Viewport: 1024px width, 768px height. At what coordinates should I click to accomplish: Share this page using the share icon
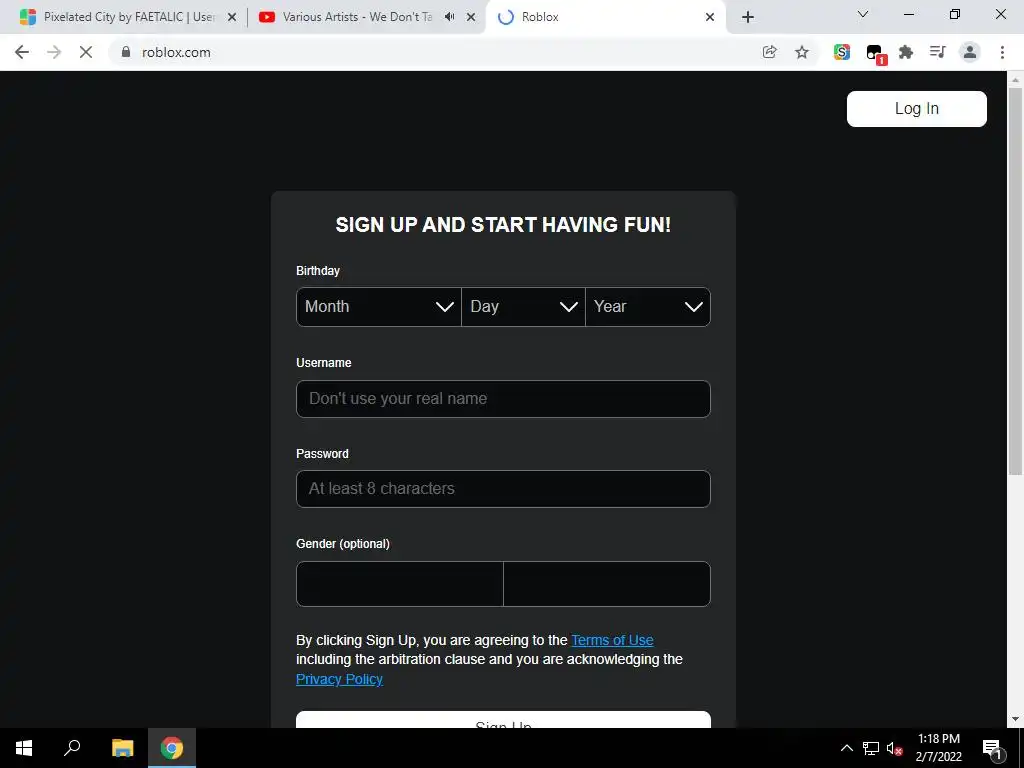click(x=769, y=52)
